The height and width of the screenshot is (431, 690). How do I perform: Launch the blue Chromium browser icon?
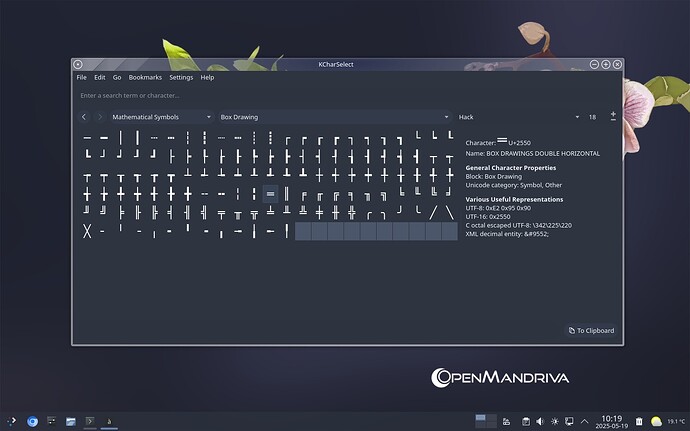coord(32,421)
